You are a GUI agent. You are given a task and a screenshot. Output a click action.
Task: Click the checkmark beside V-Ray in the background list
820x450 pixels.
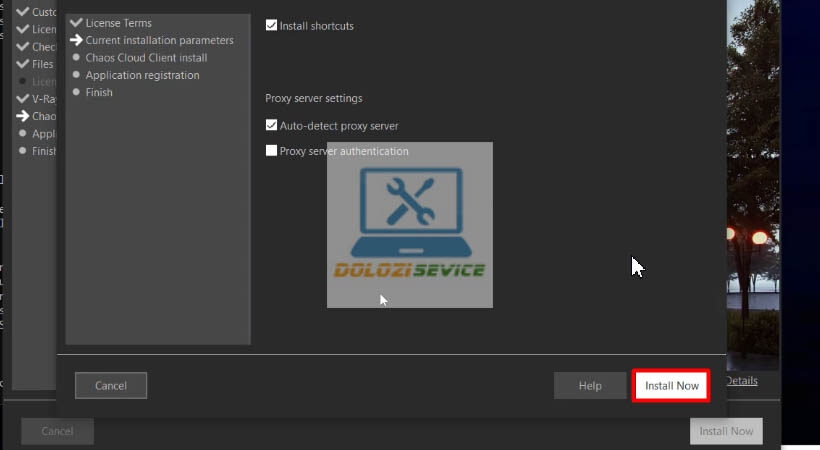23,99
